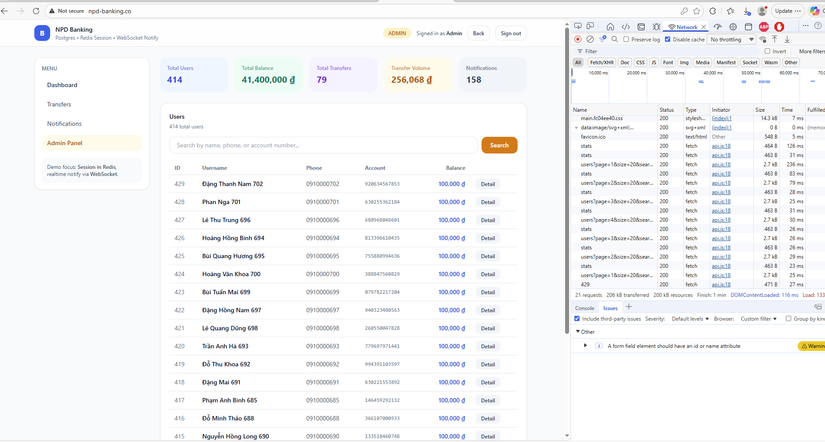Open Transfers in the sidebar menu
825x442 pixels.
[x=59, y=104]
